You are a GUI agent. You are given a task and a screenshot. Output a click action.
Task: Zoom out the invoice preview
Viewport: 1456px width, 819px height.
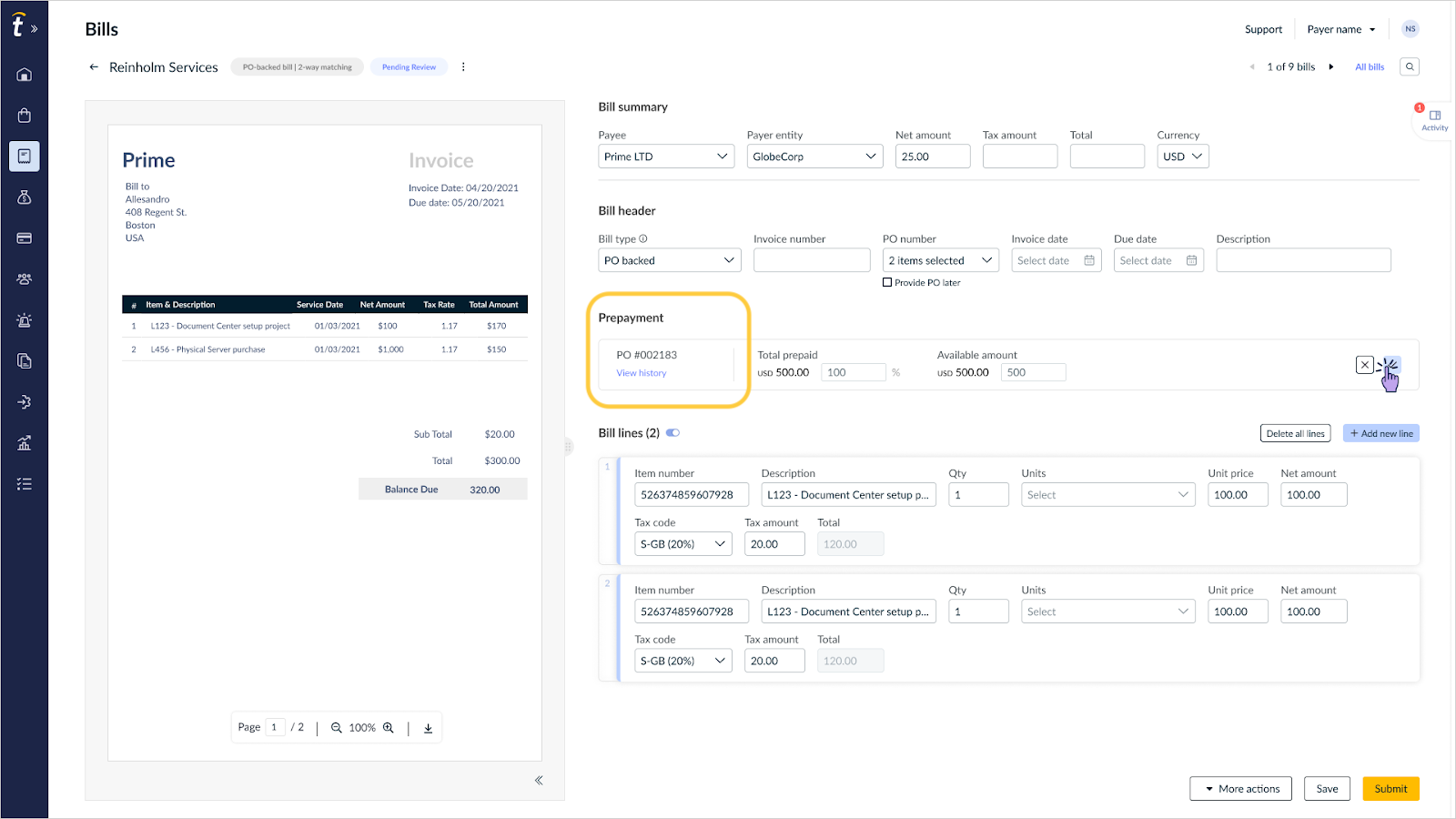[337, 728]
